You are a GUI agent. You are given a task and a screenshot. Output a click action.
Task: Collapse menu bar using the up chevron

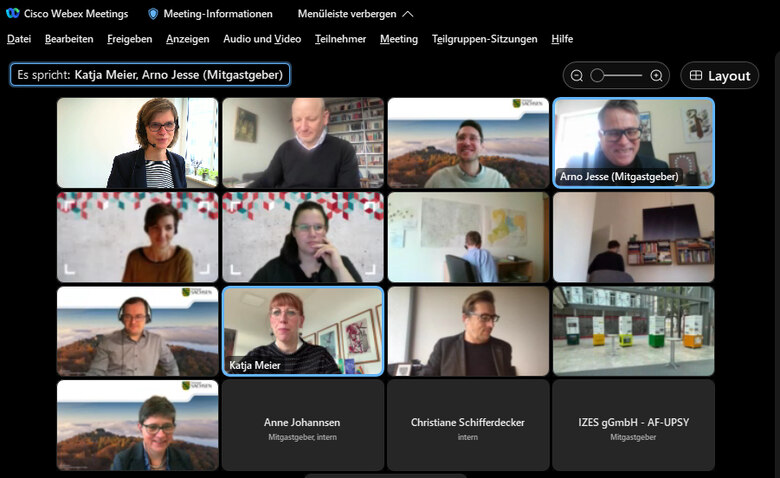pos(407,14)
